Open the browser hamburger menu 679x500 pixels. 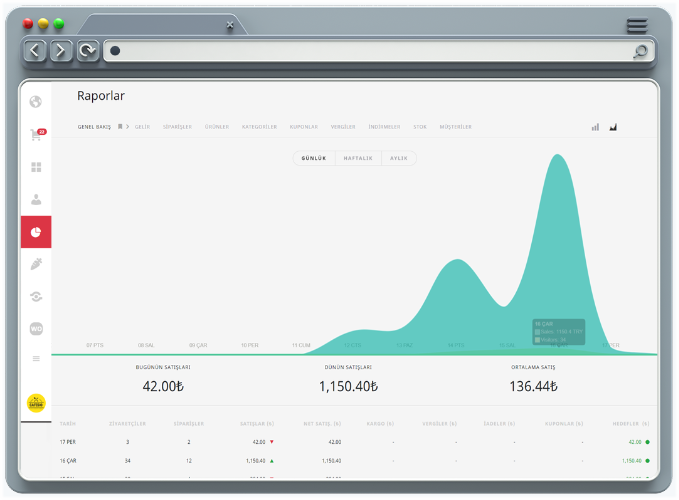[637, 26]
